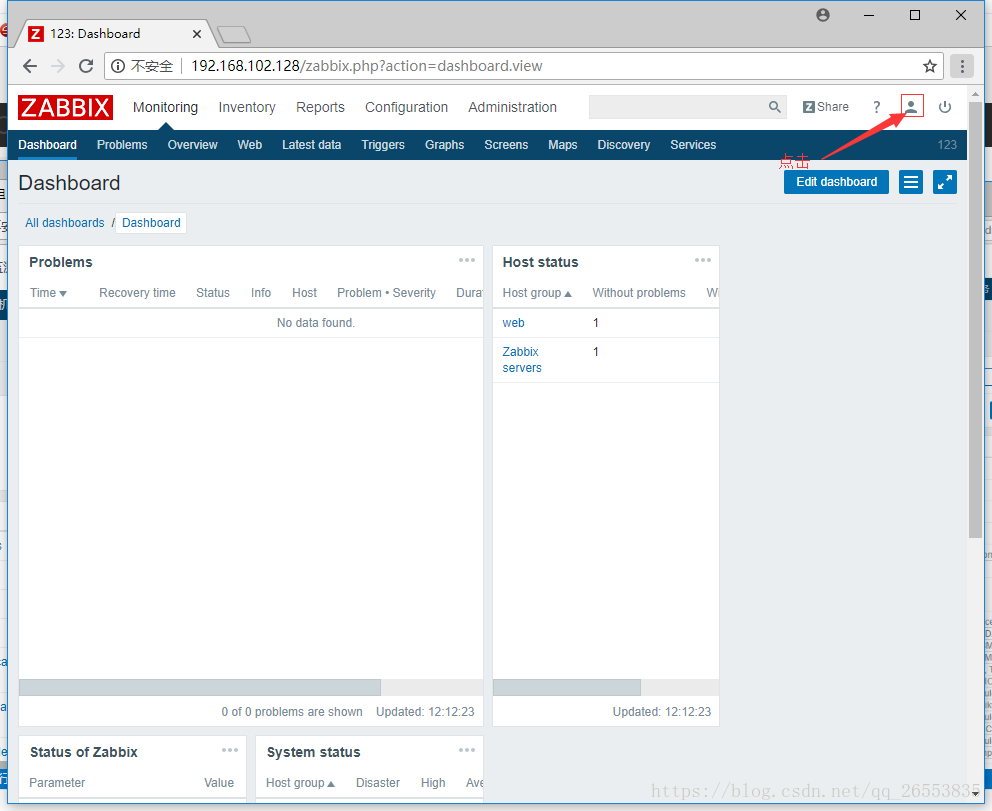Bookmark this page with star icon
Screen dimensions: 992x811
point(929,66)
